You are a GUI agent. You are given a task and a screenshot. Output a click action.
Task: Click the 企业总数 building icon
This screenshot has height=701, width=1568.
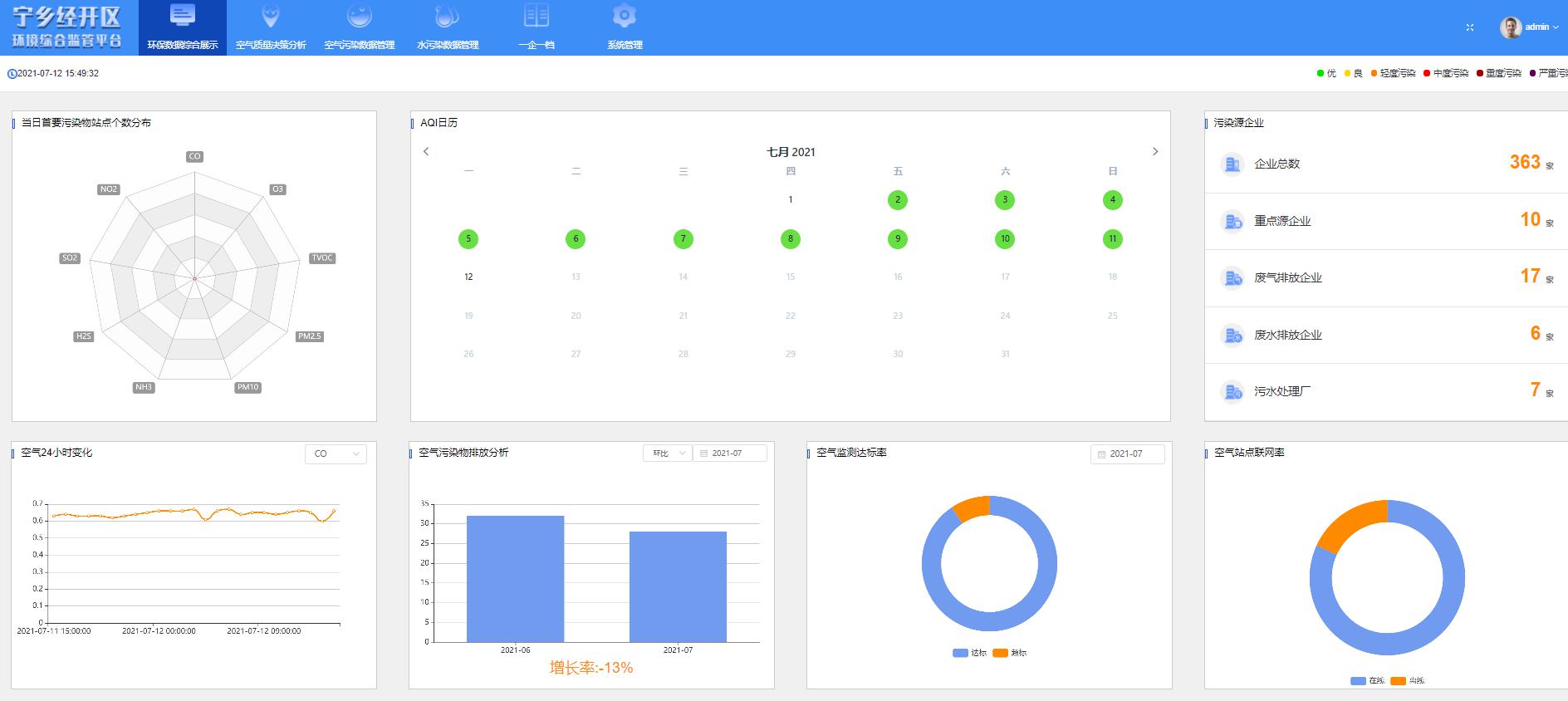1232,164
